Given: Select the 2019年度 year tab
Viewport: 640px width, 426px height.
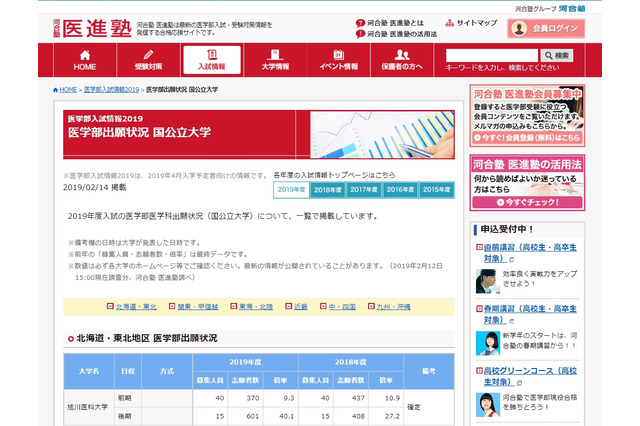Looking at the screenshot, I should pyautogui.click(x=291, y=190).
